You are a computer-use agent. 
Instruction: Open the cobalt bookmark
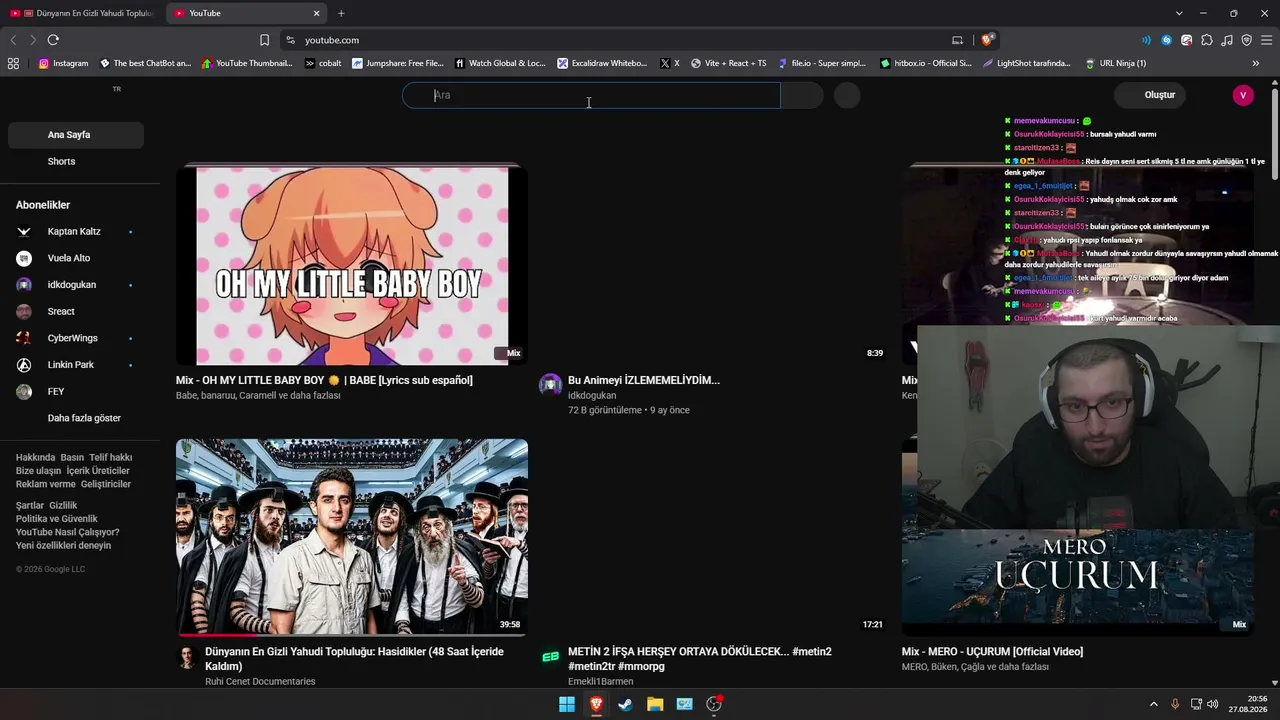(x=323, y=63)
